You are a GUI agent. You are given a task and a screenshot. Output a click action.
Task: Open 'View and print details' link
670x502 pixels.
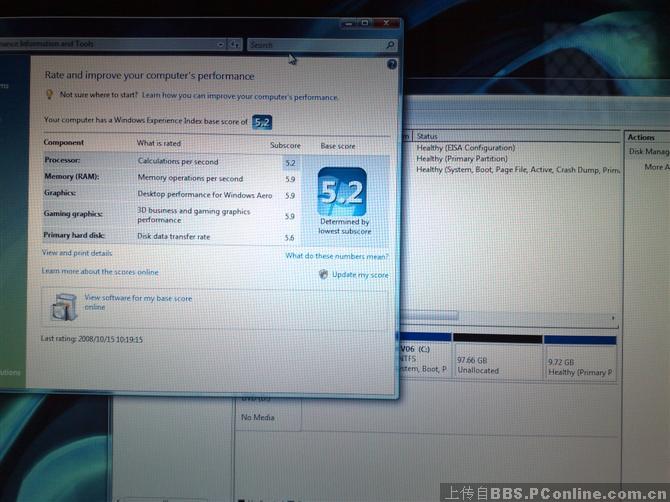pos(77,253)
